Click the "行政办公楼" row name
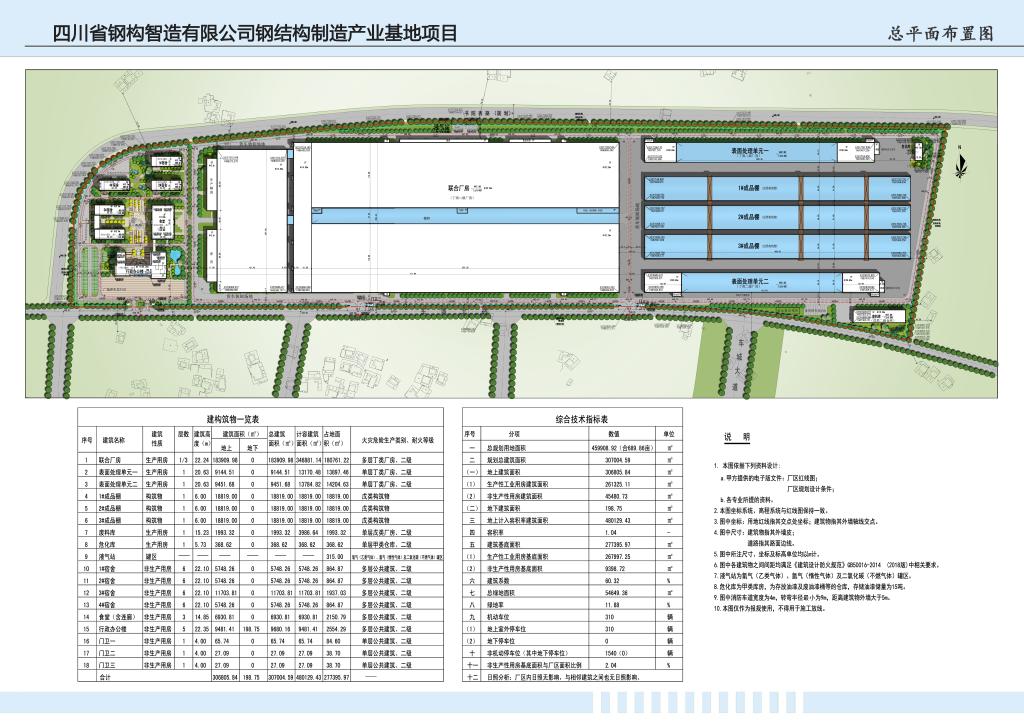 click(x=111, y=629)
